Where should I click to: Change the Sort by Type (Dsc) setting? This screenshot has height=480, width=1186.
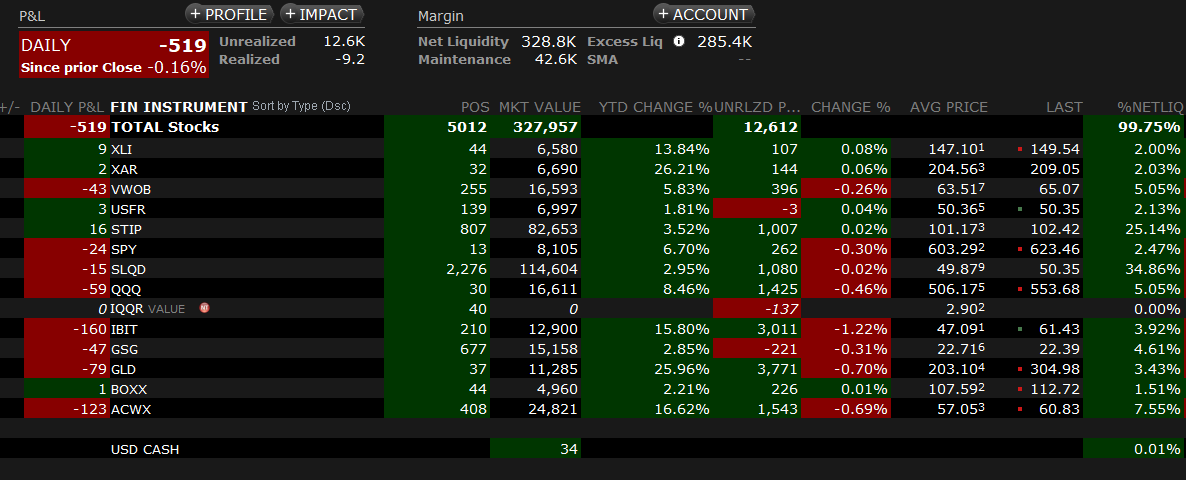coord(301,107)
